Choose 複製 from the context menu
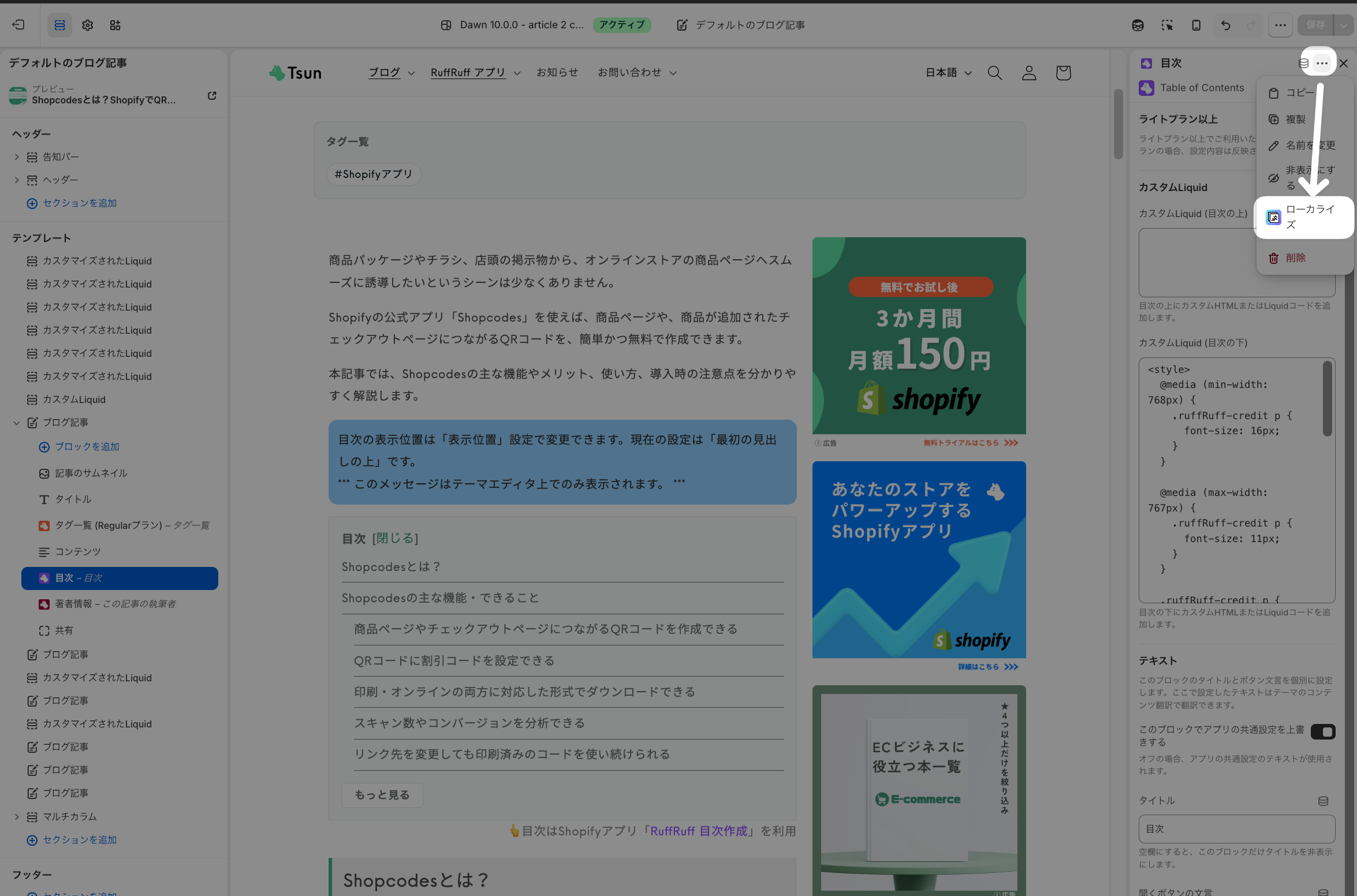The width and height of the screenshot is (1357, 896). click(x=1304, y=119)
